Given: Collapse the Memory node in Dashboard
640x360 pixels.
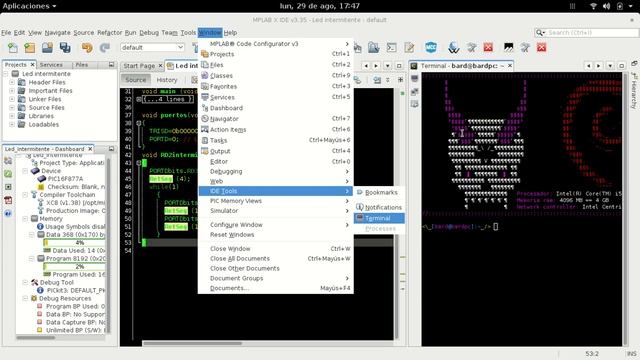Looking at the screenshot, I should pyautogui.click(x=25, y=219).
